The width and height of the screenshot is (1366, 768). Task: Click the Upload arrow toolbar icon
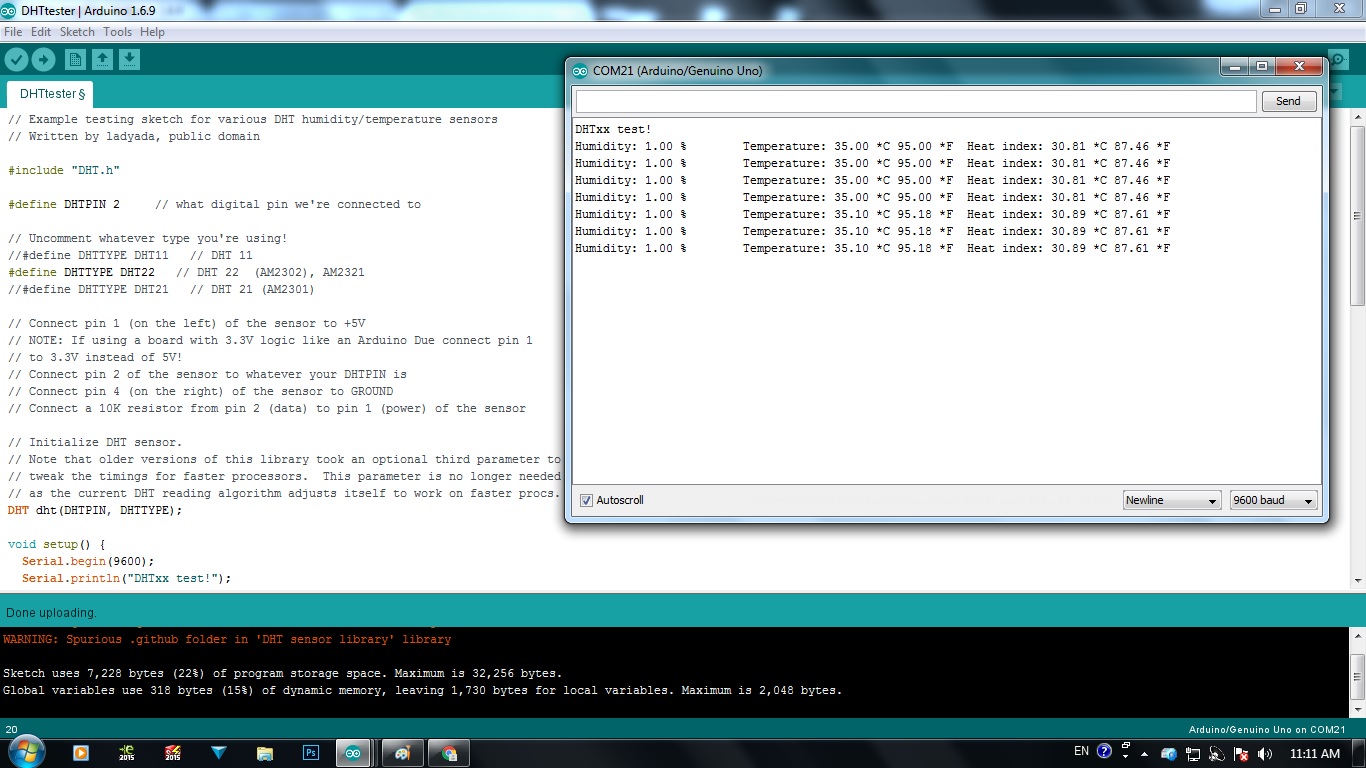tap(43, 60)
